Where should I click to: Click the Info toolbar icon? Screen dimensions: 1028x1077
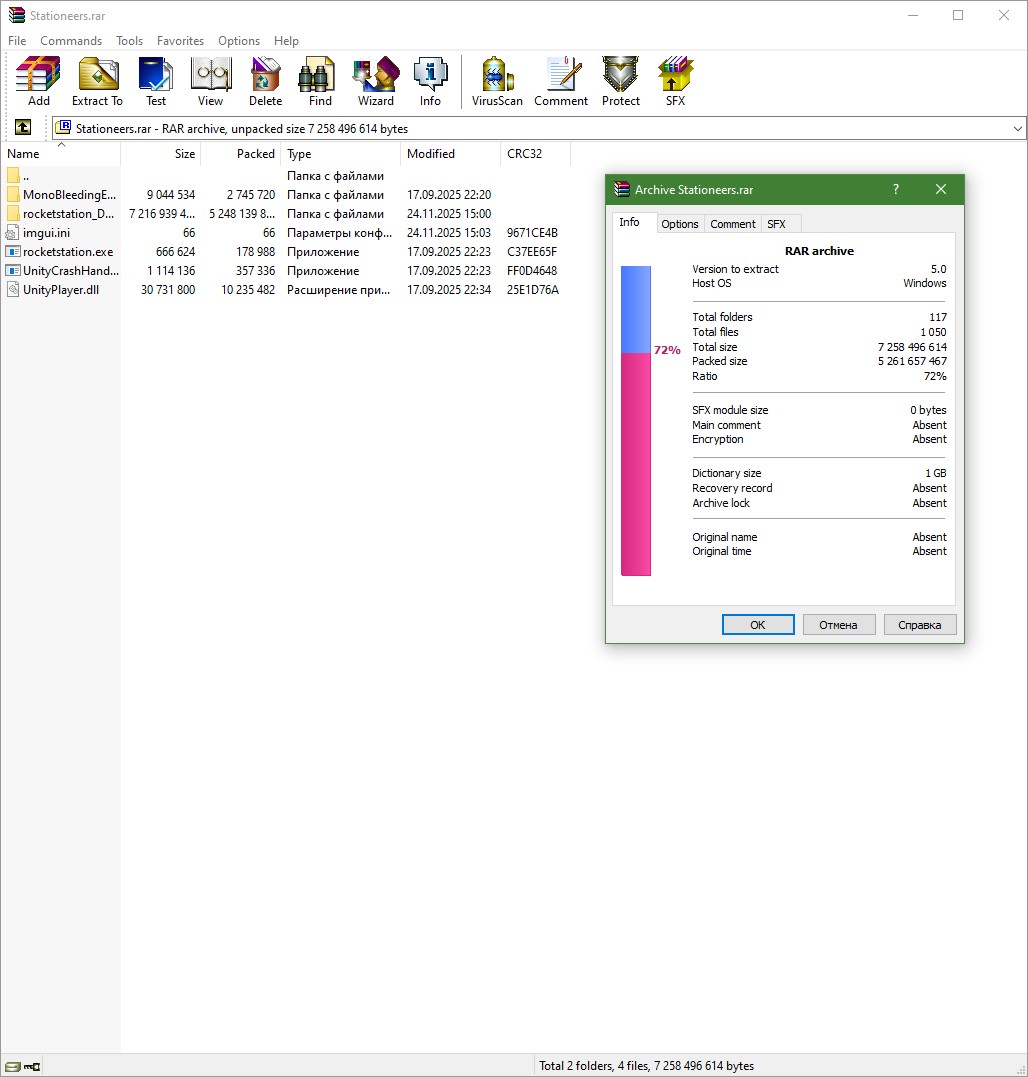pos(430,81)
